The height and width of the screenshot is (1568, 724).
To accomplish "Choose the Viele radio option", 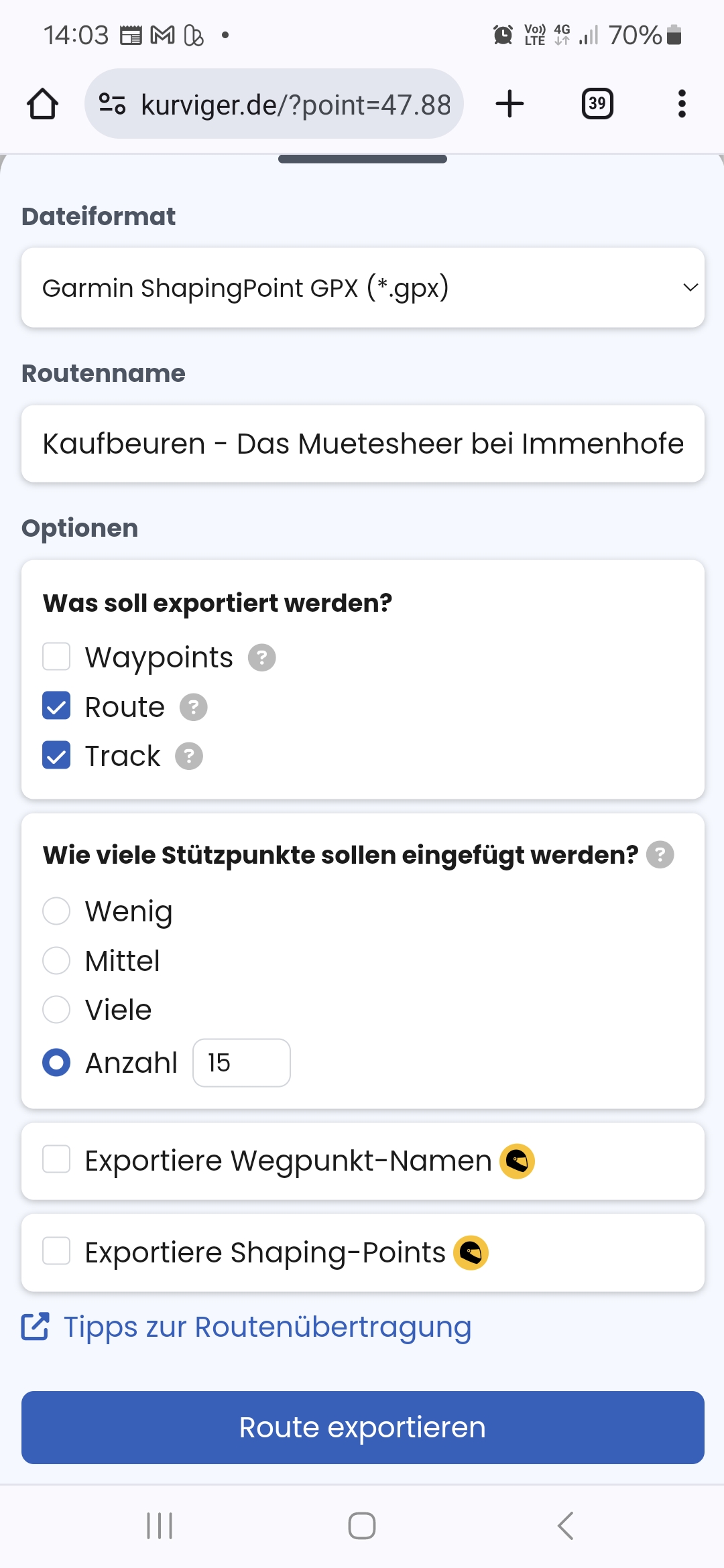I will tap(56, 1010).
